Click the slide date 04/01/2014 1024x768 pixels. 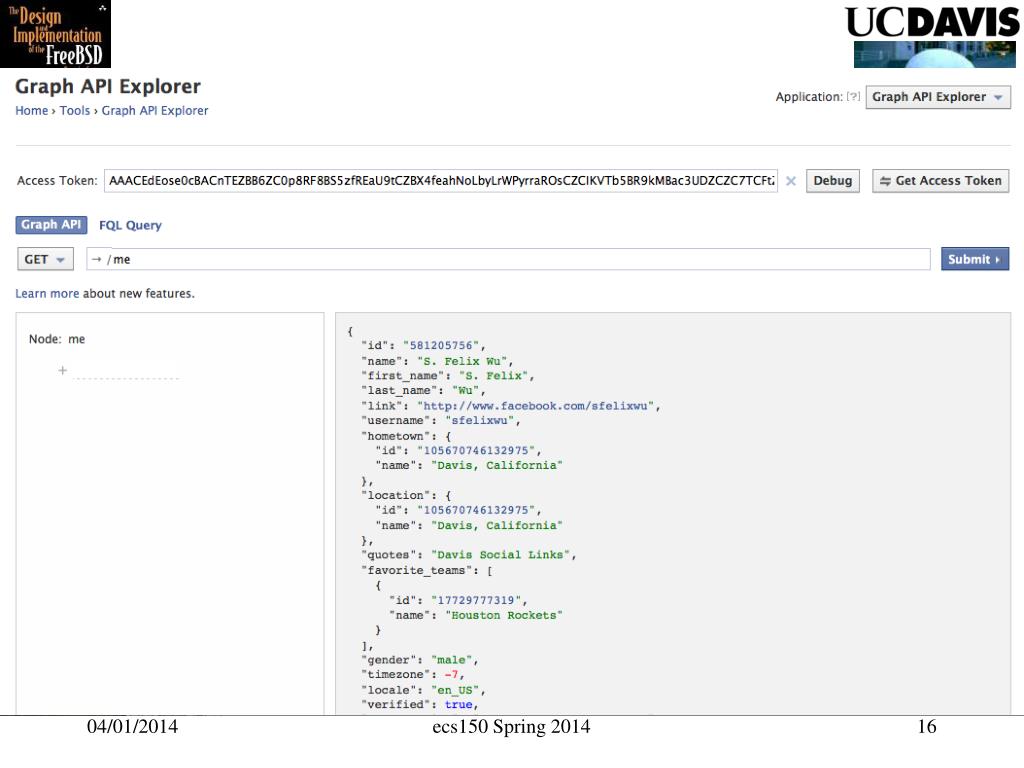(x=132, y=726)
